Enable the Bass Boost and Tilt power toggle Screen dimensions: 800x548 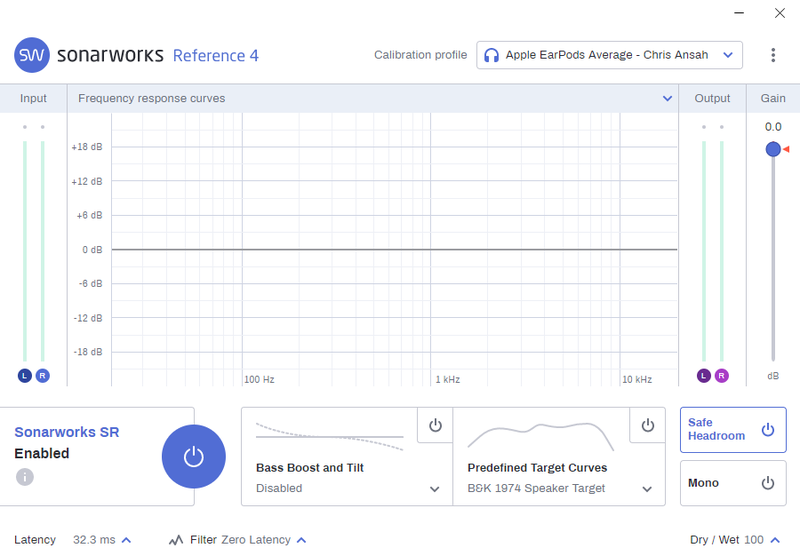(435, 425)
